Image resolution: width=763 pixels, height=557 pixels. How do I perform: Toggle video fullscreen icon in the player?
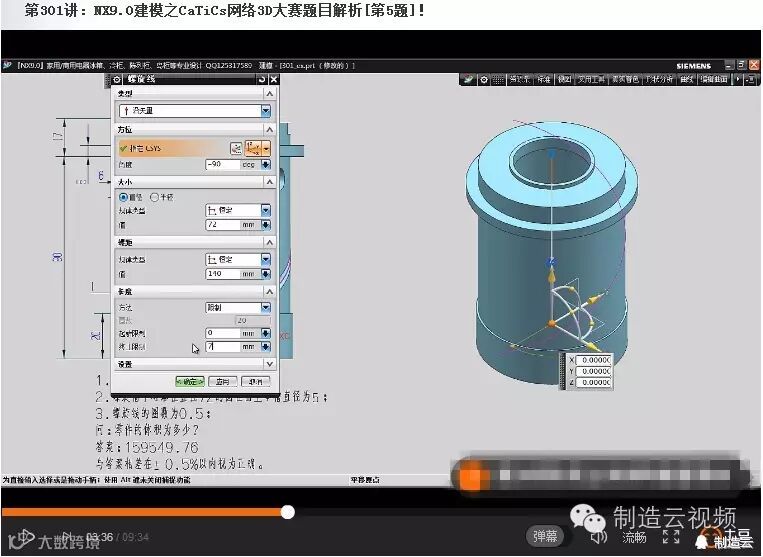(671, 537)
